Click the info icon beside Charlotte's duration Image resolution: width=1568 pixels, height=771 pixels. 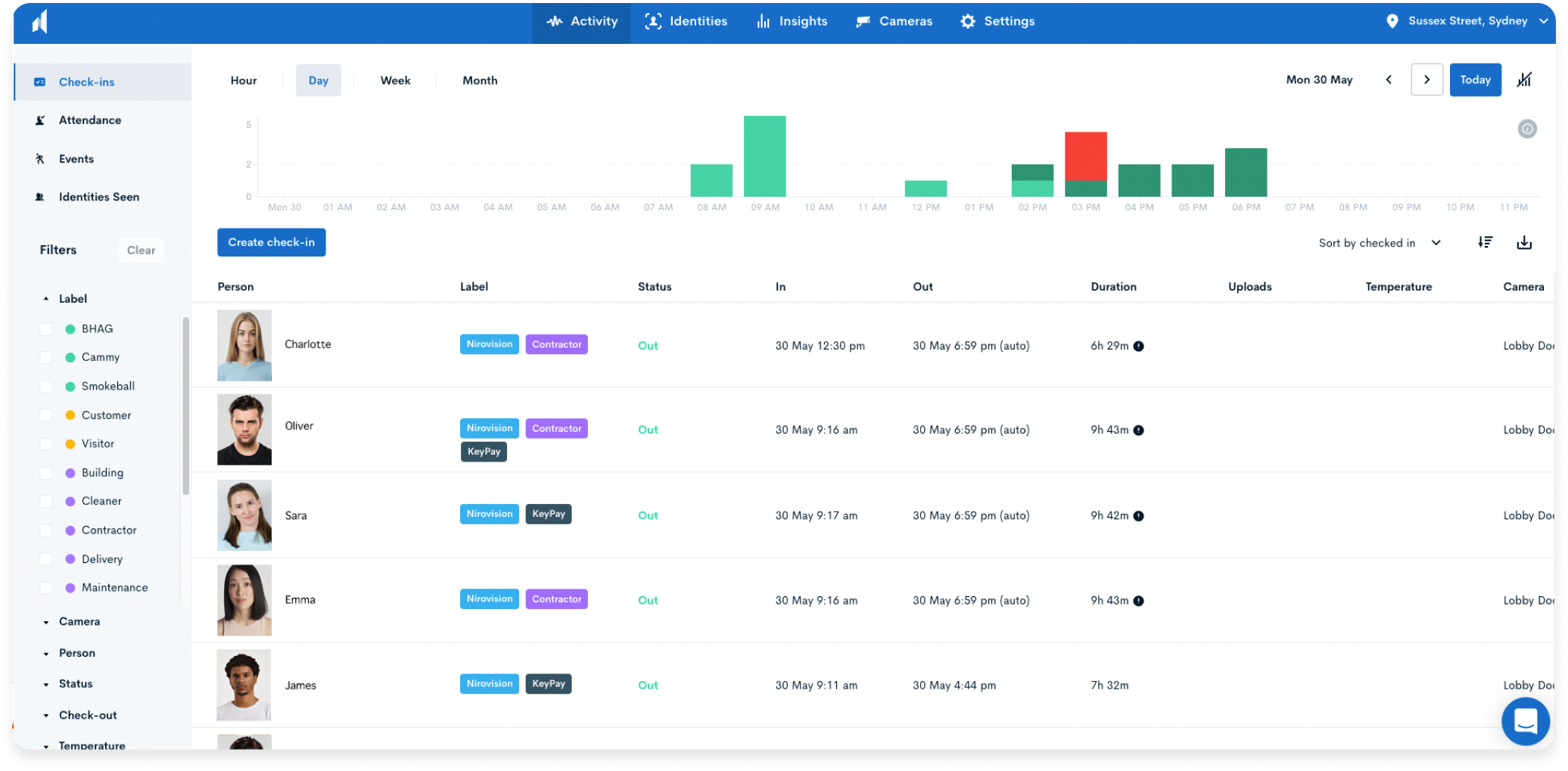[1138, 347]
